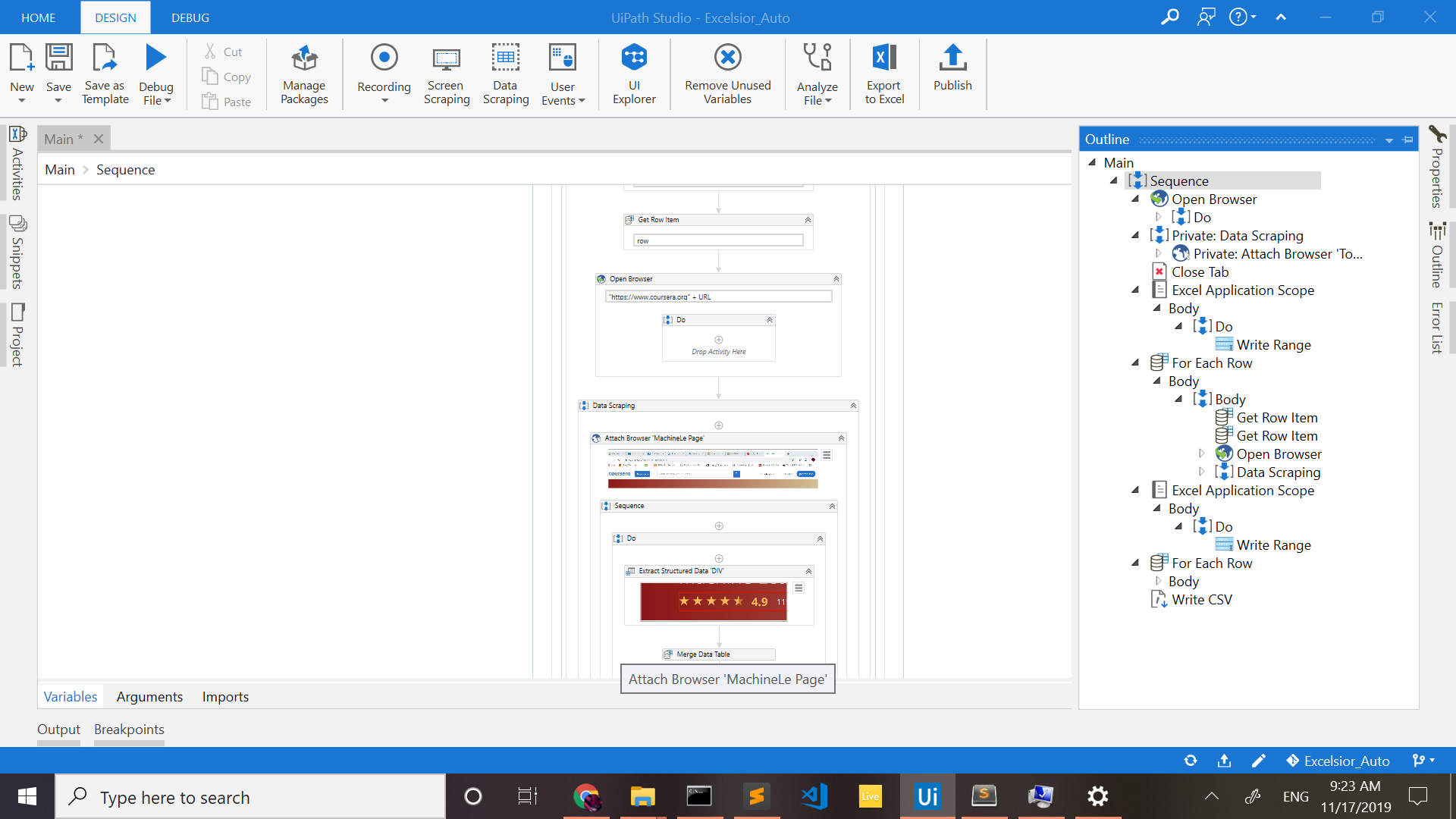Click the Main breadcrumb link

point(59,170)
